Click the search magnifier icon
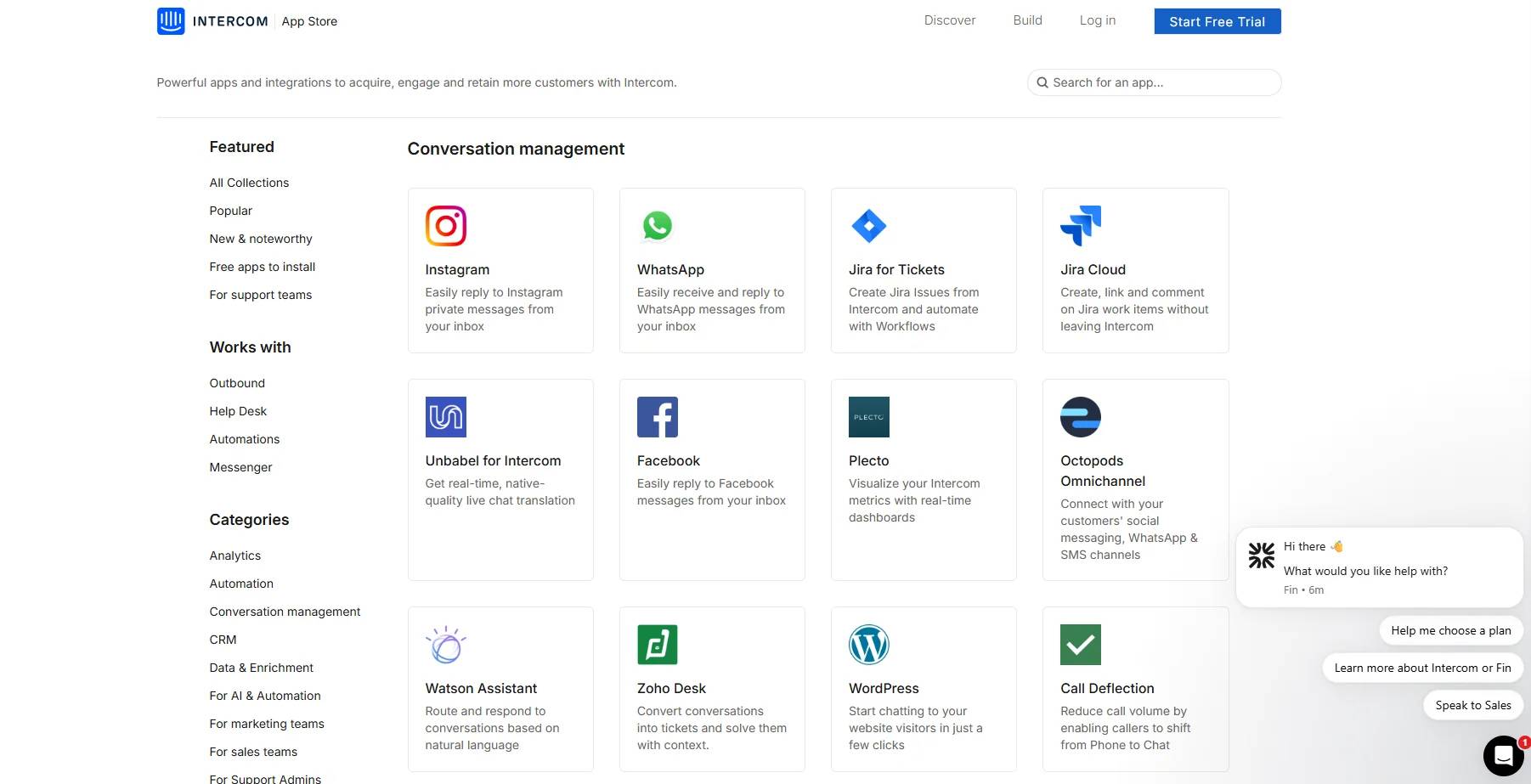 pos(1042,82)
